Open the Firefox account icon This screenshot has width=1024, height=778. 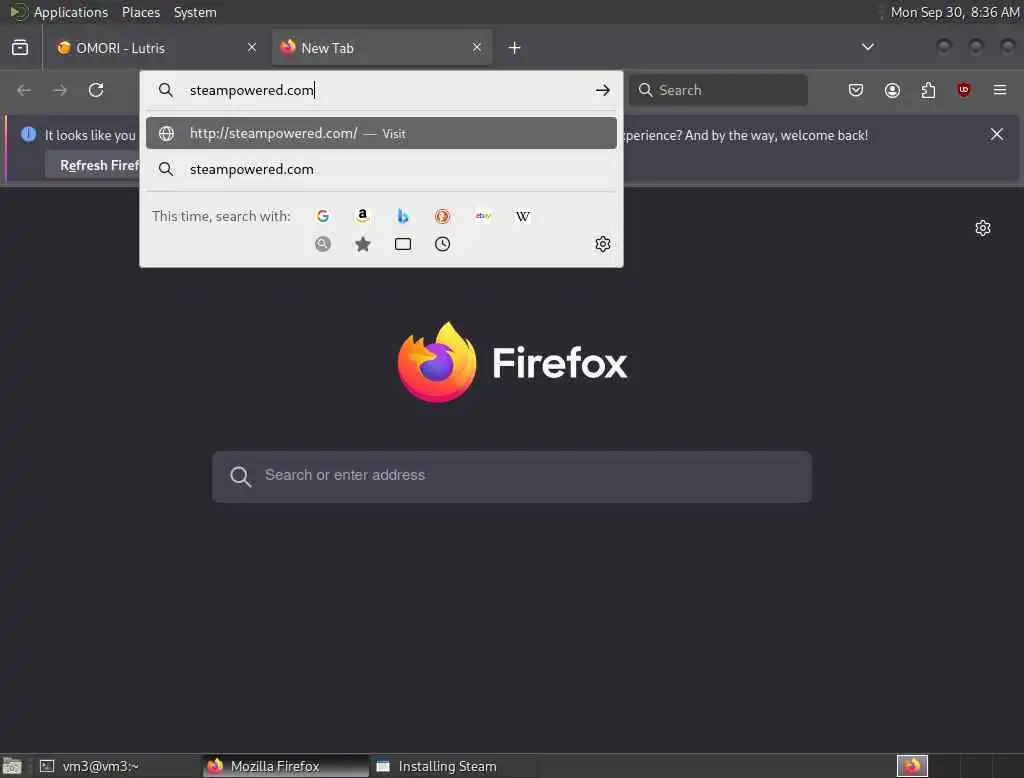(x=892, y=90)
